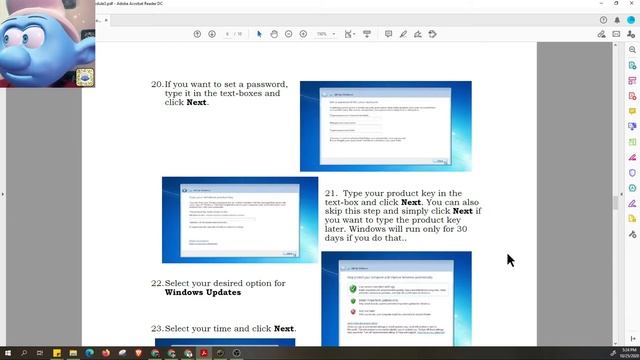
Task: Open the yellow document sidebar tool
Action: [632, 219]
